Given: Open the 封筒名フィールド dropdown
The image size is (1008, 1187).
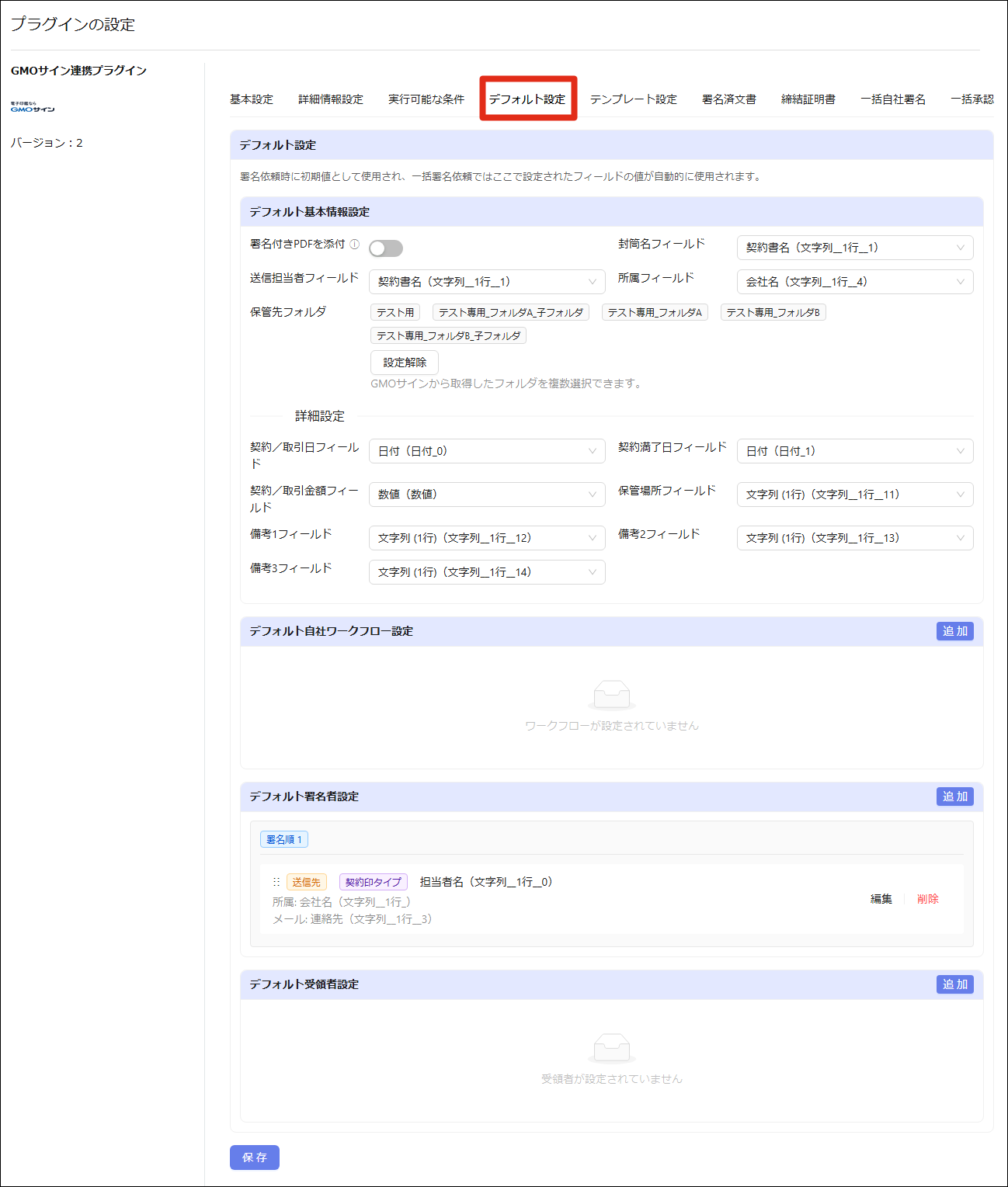Looking at the screenshot, I should [x=855, y=248].
